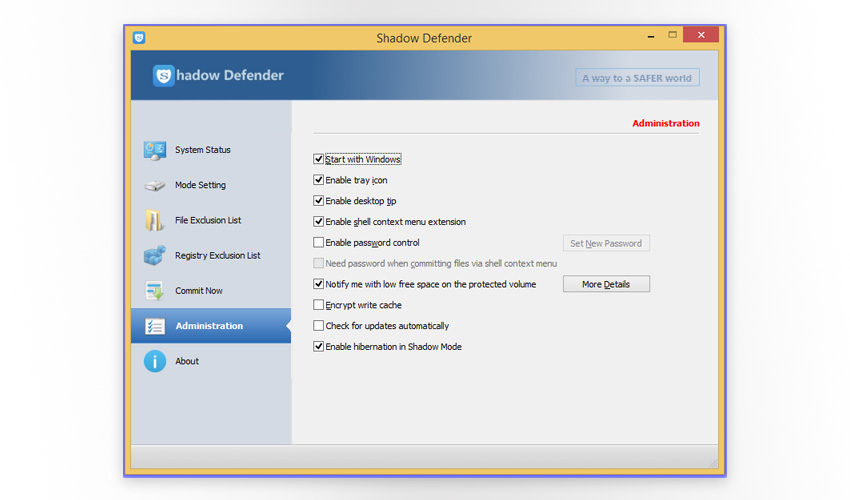Image resolution: width=850 pixels, height=500 pixels.
Task: Toggle Notify me with low free space
Action: (x=318, y=284)
